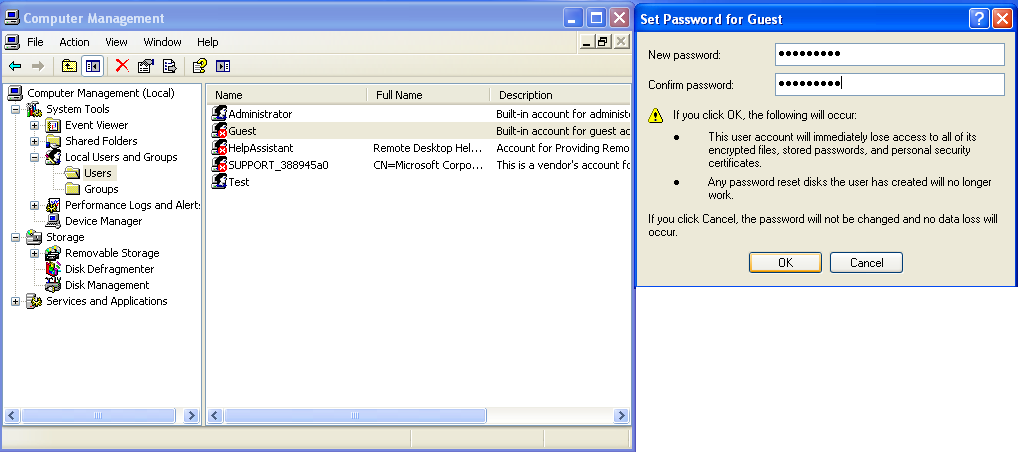Click the Back arrow toolbar icon
Image resolution: width=1018 pixels, height=453 pixels.
click(x=15, y=66)
